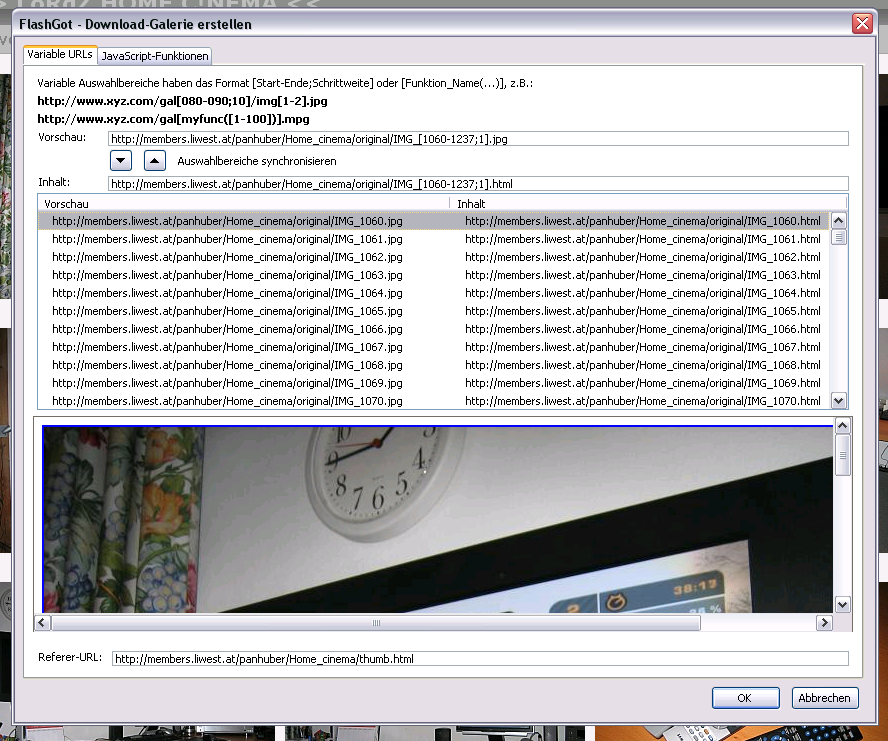Click the Abbrechen button
This screenshot has width=888, height=741.
[825, 698]
